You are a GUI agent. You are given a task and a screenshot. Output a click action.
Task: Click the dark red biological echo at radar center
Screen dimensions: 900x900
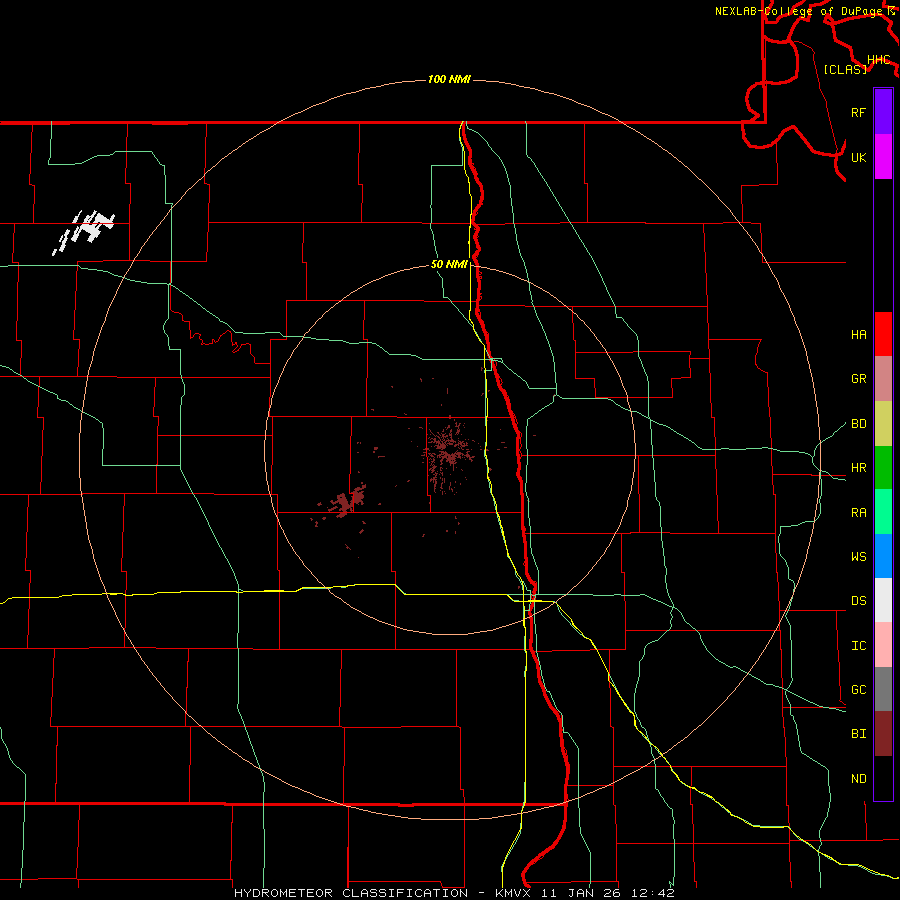point(450,455)
